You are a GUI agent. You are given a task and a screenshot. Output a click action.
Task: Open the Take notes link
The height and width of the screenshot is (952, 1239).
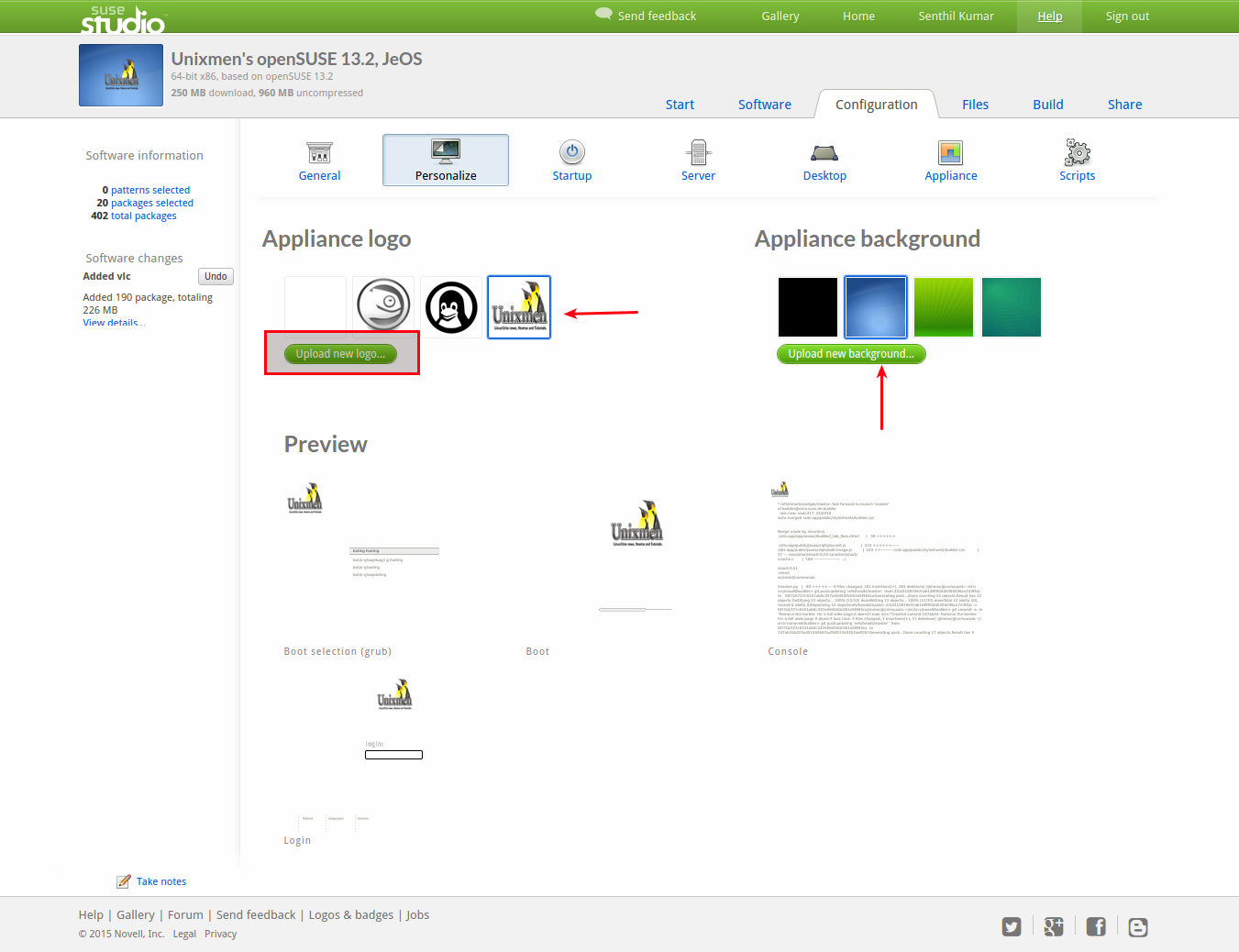(161, 881)
